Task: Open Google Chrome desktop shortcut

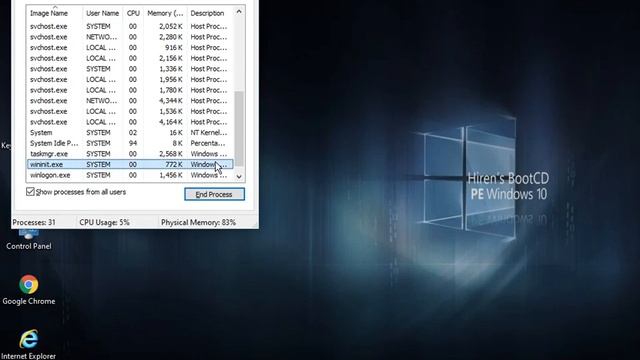Action: coord(29,290)
